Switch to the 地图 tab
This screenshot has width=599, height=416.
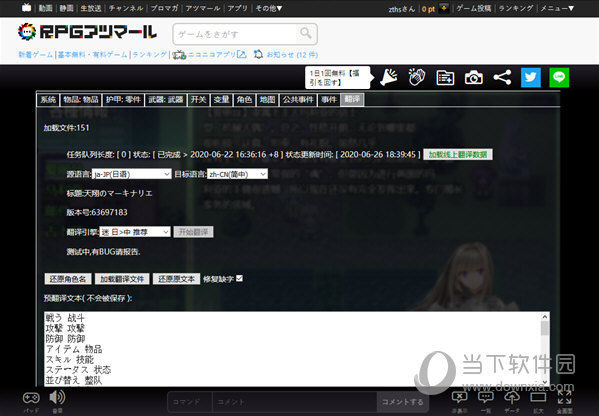point(267,100)
